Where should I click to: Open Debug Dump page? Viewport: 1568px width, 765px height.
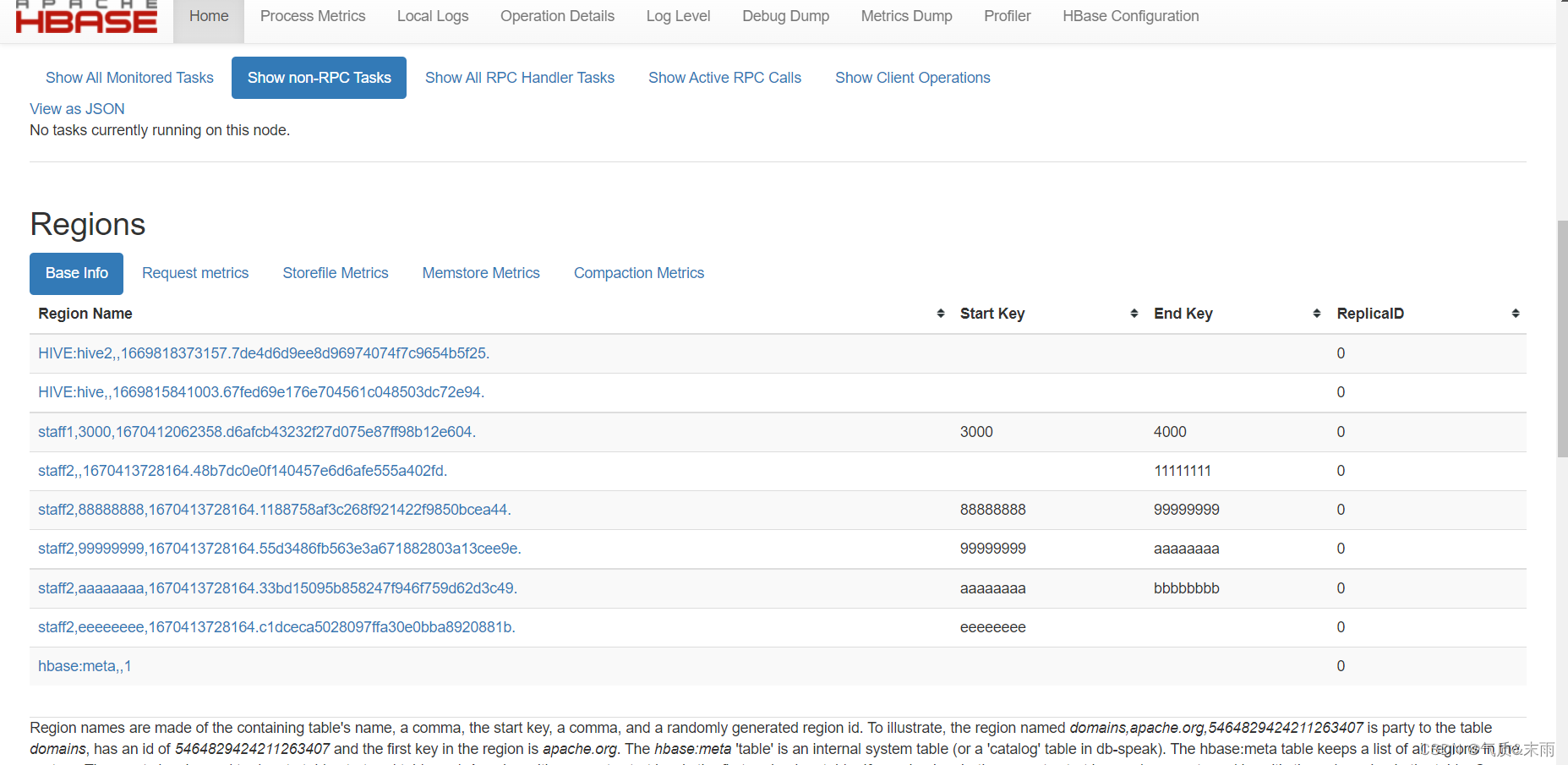[785, 16]
